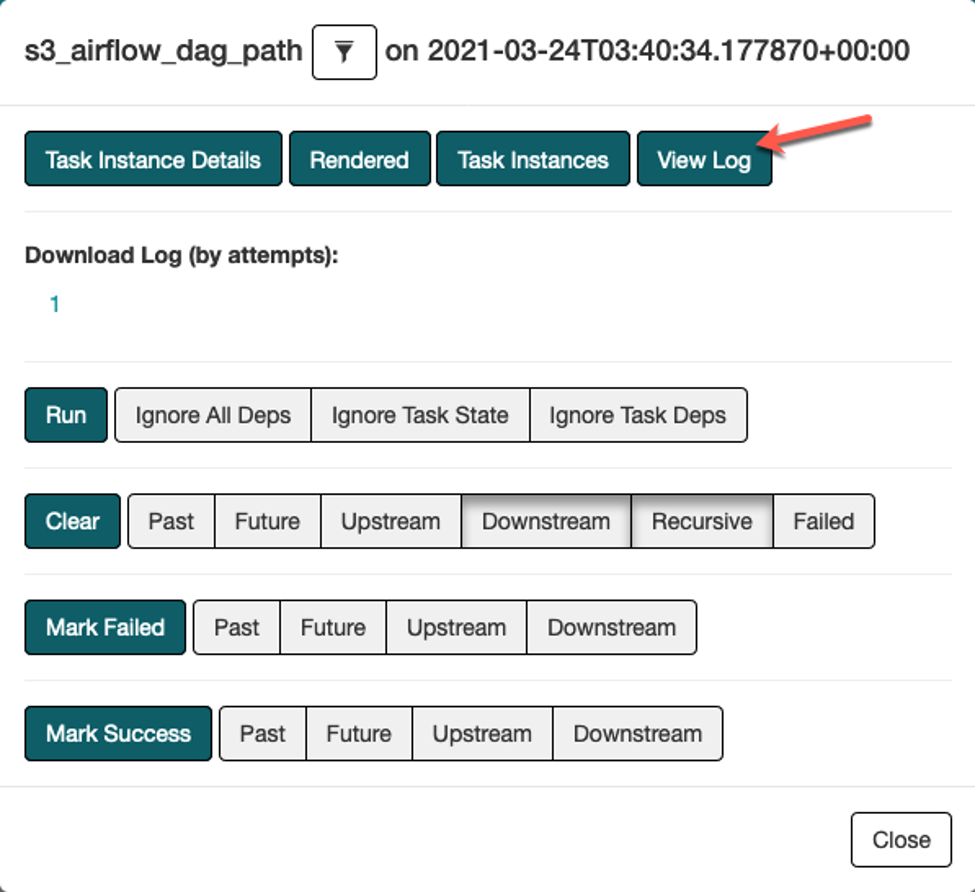Download log for attempt 1
The width and height of the screenshot is (977, 893).
(x=55, y=305)
